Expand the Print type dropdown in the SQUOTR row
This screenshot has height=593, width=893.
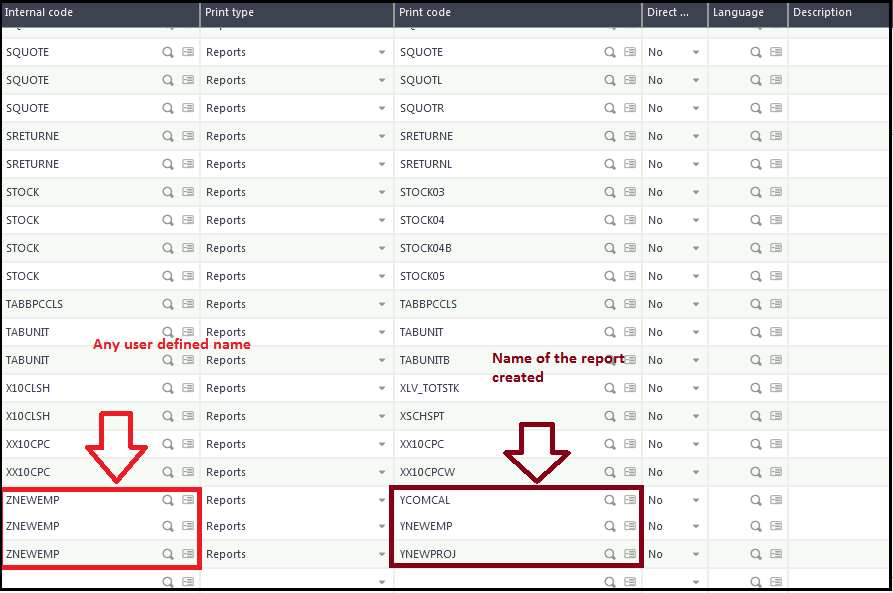coord(382,108)
